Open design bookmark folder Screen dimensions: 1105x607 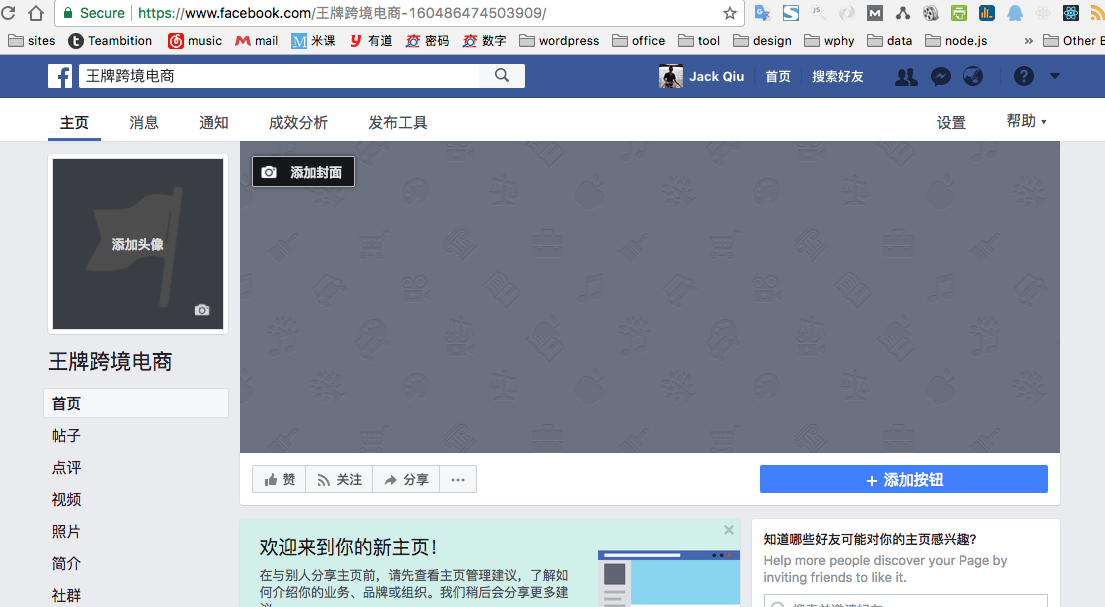pos(763,41)
